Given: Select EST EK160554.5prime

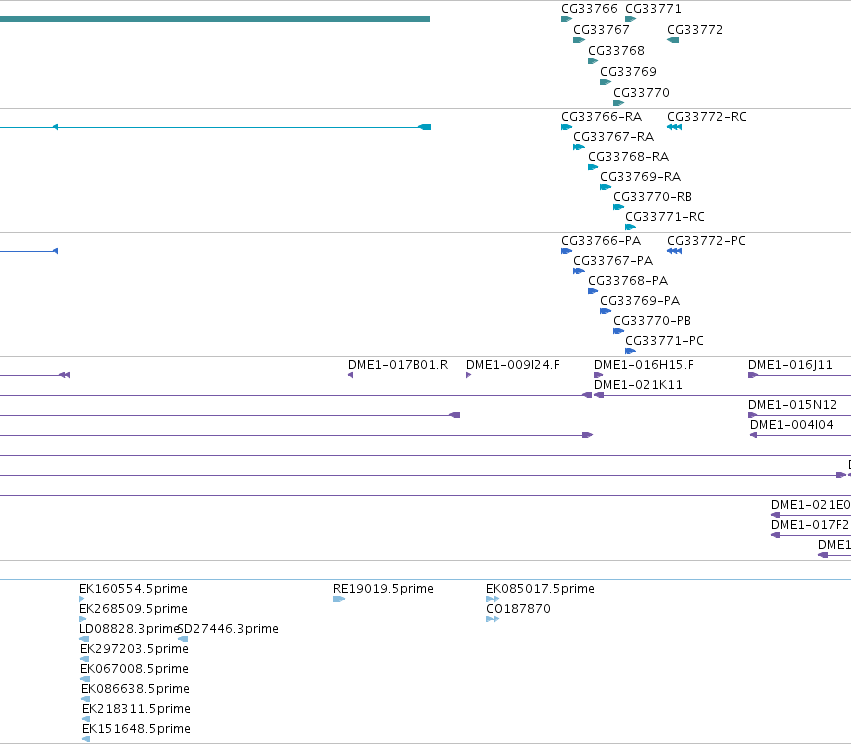Looking at the screenshot, I should [133, 589].
